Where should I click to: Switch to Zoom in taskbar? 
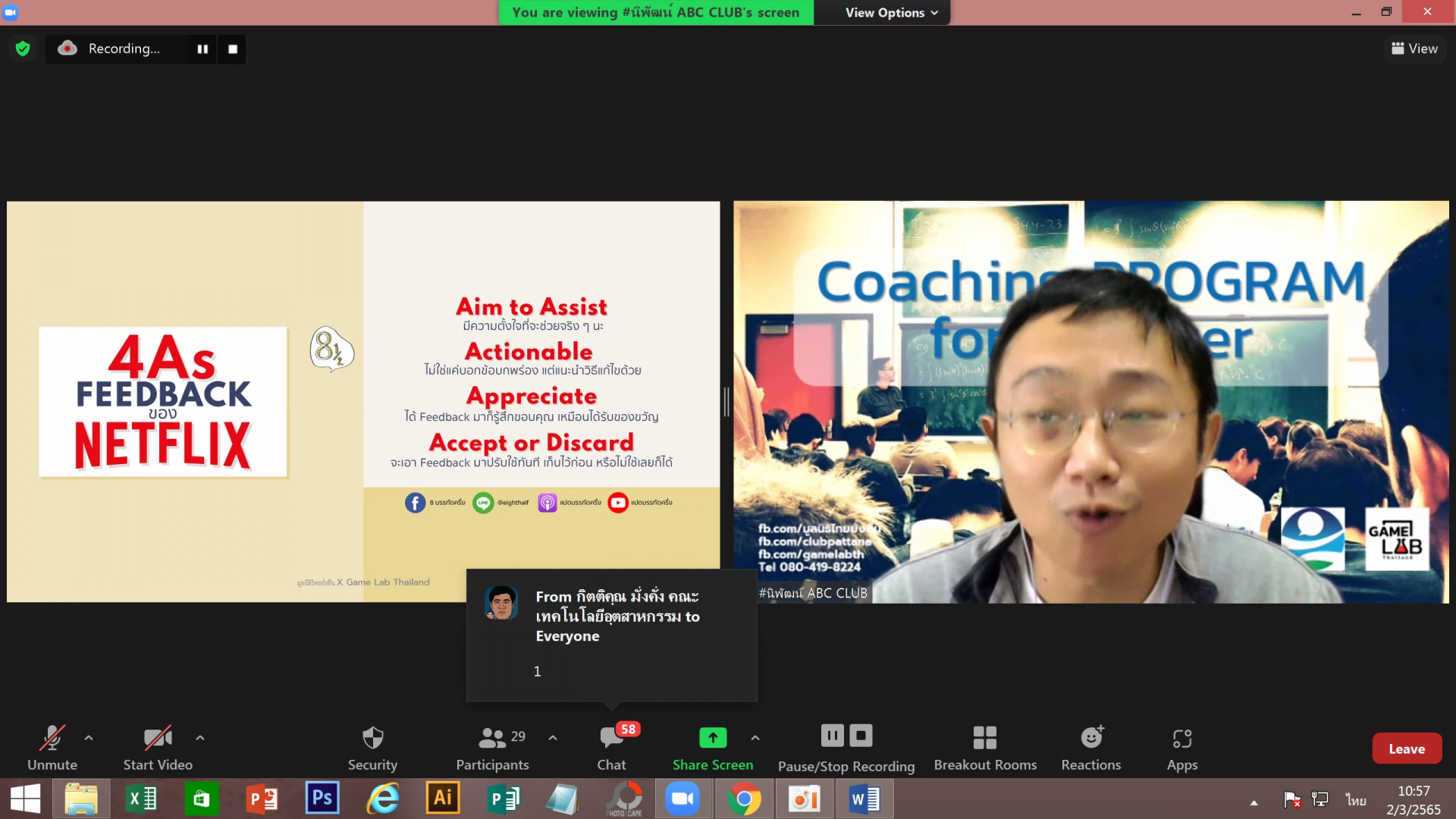(x=682, y=799)
